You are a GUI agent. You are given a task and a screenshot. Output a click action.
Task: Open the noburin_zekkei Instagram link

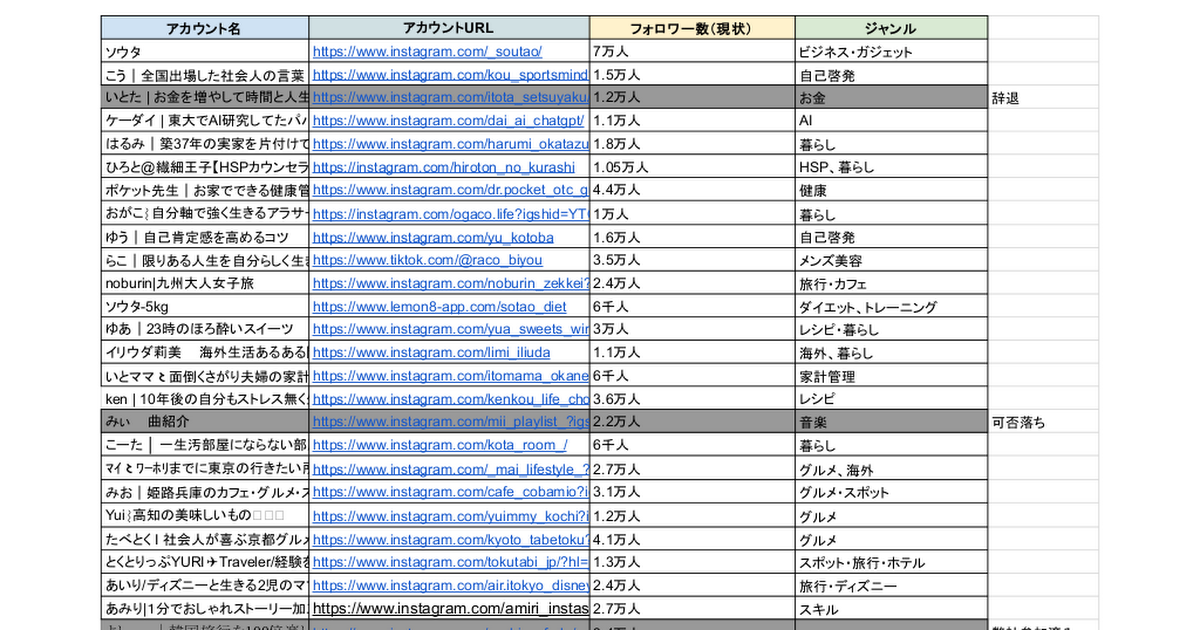pos(451,283)
